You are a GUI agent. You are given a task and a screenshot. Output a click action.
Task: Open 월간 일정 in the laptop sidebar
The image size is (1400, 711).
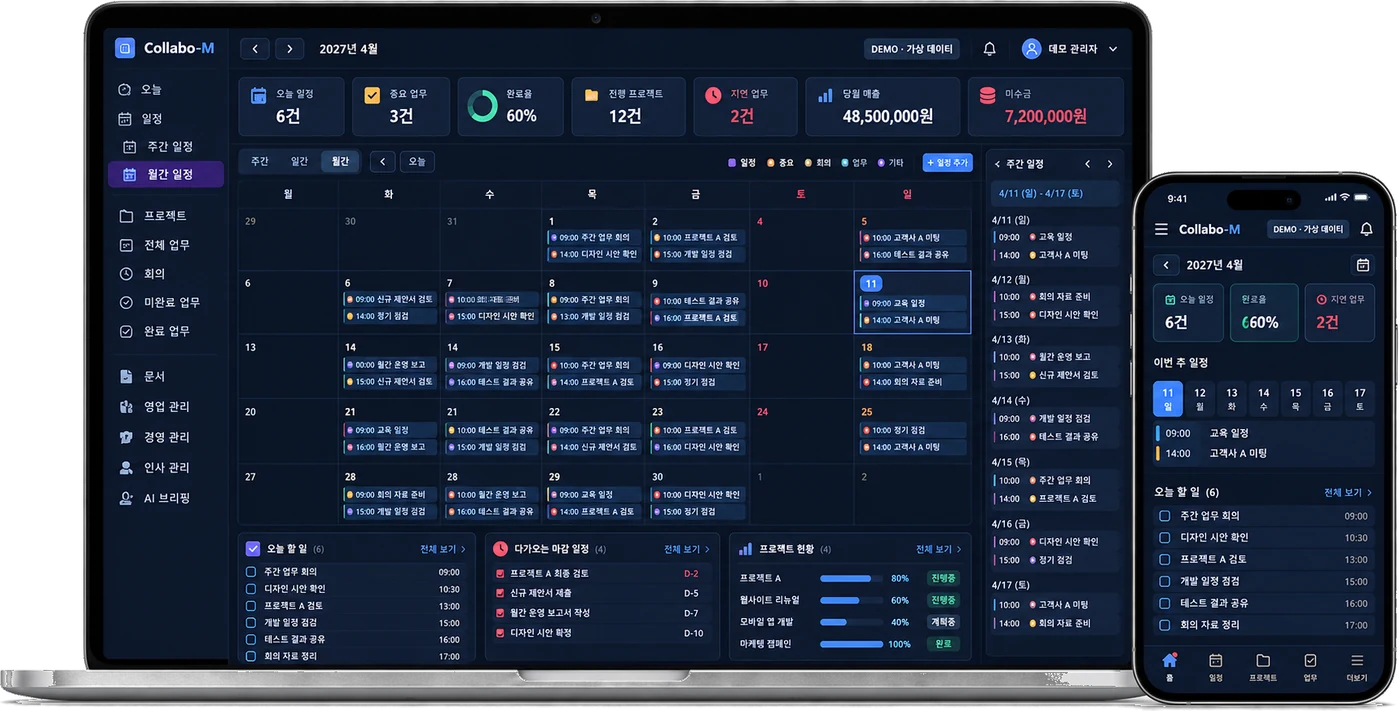point(166,174)
